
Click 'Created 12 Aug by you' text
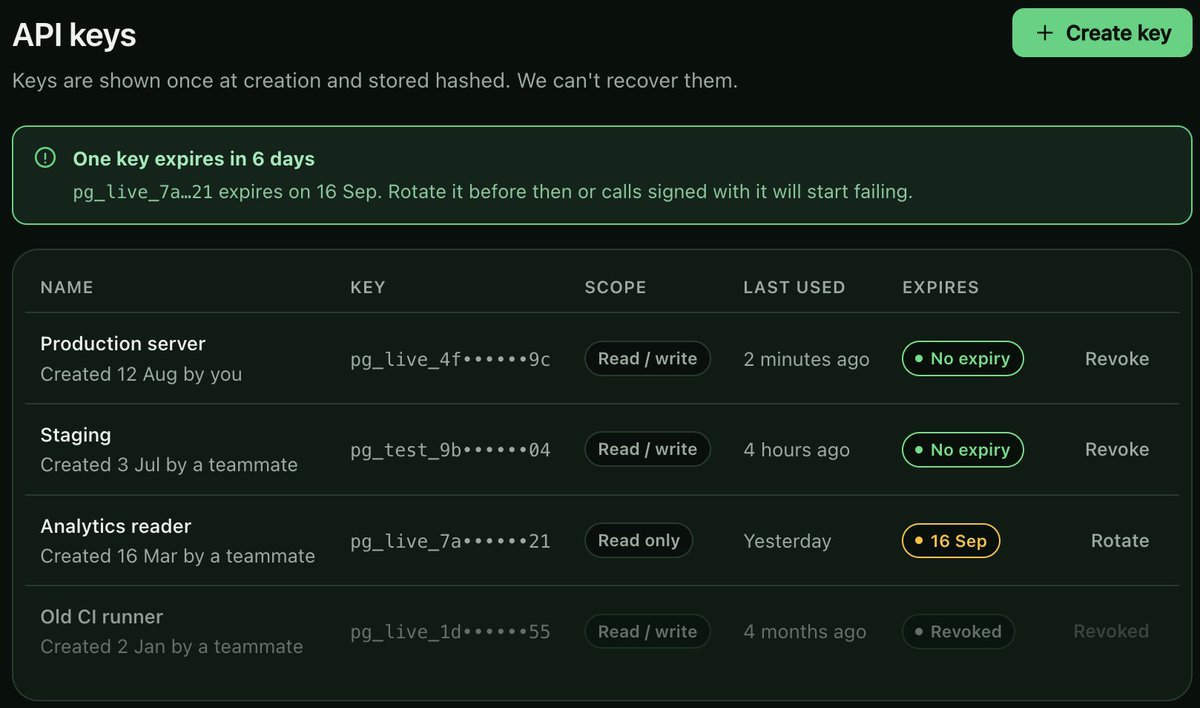coord(141,374)
